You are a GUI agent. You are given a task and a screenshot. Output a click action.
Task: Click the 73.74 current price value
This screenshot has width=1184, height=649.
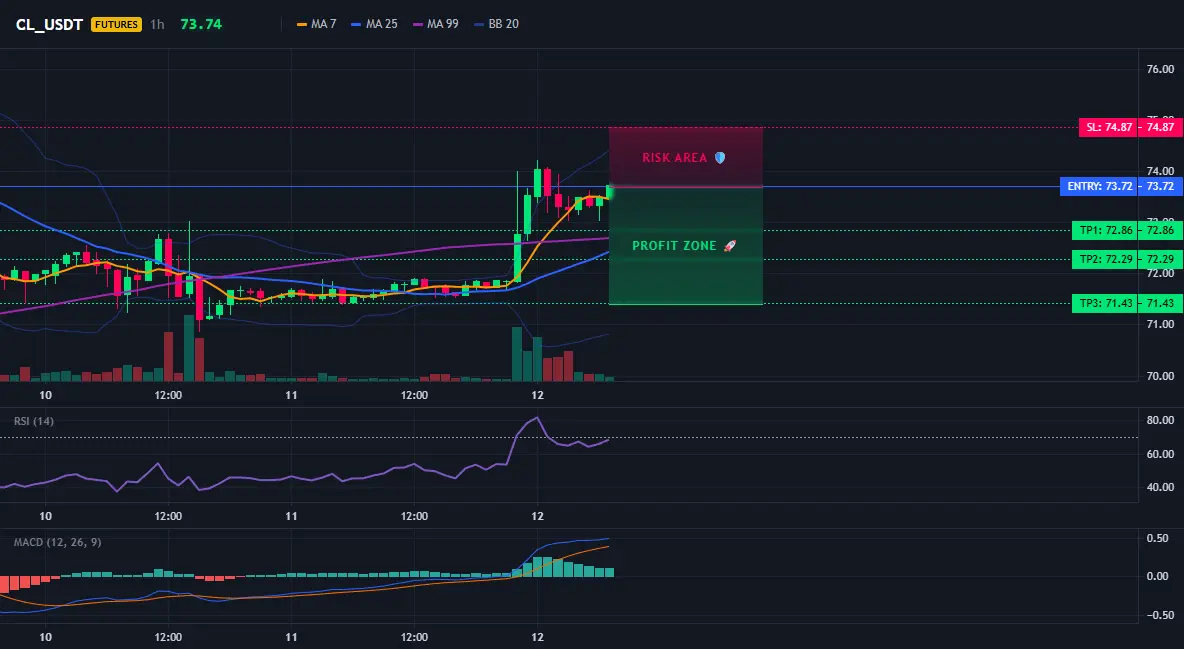[x=201, y=24]
